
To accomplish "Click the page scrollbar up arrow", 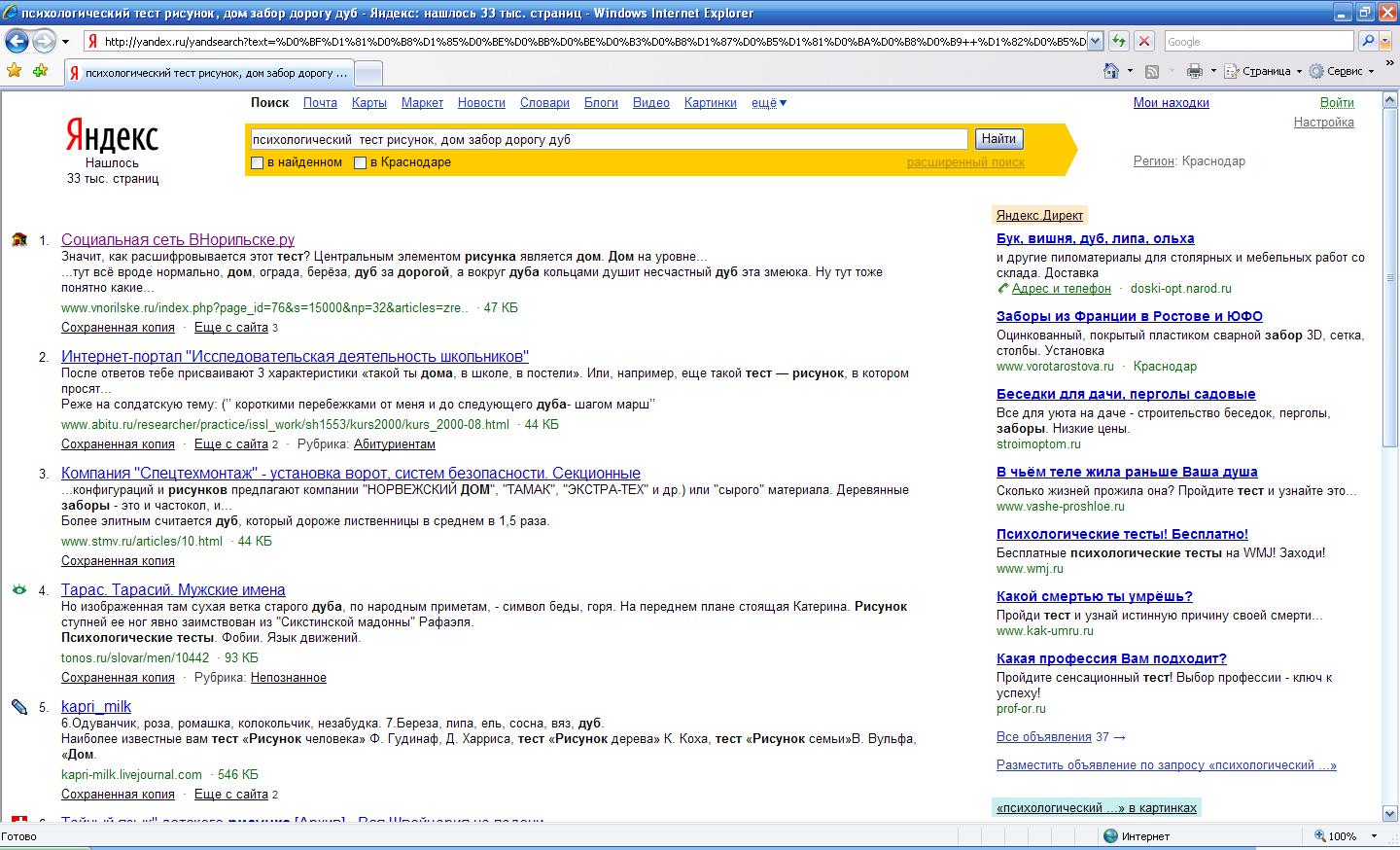I will coord(1390,98).
